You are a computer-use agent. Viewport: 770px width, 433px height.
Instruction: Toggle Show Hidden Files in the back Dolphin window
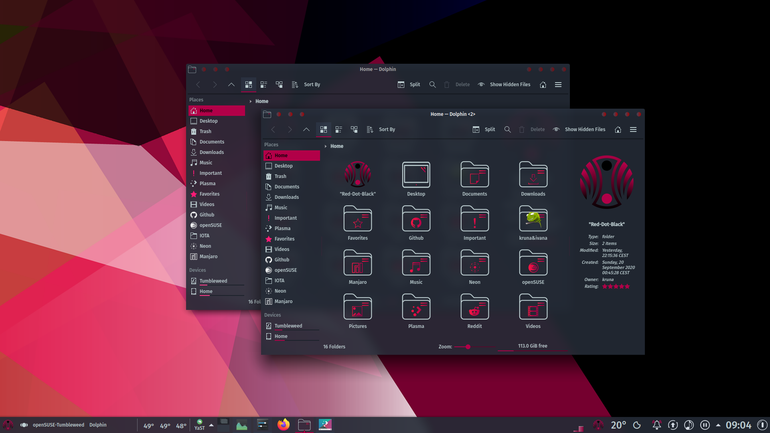click(x=505, y=84)
